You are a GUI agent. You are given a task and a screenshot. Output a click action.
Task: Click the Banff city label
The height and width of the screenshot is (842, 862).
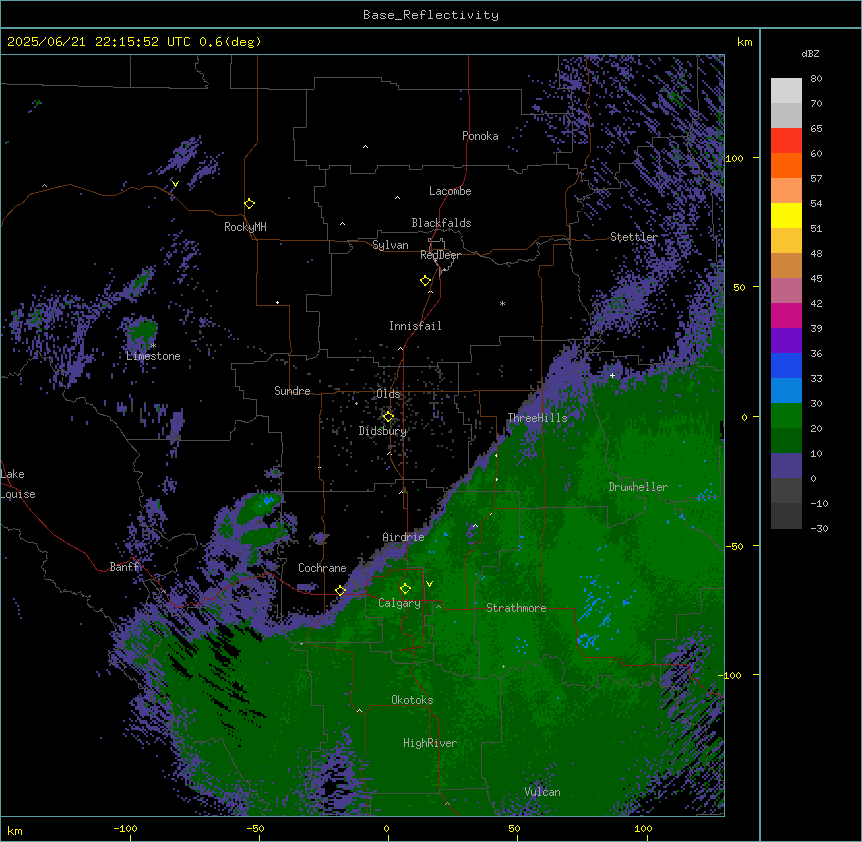pos(125,567)
